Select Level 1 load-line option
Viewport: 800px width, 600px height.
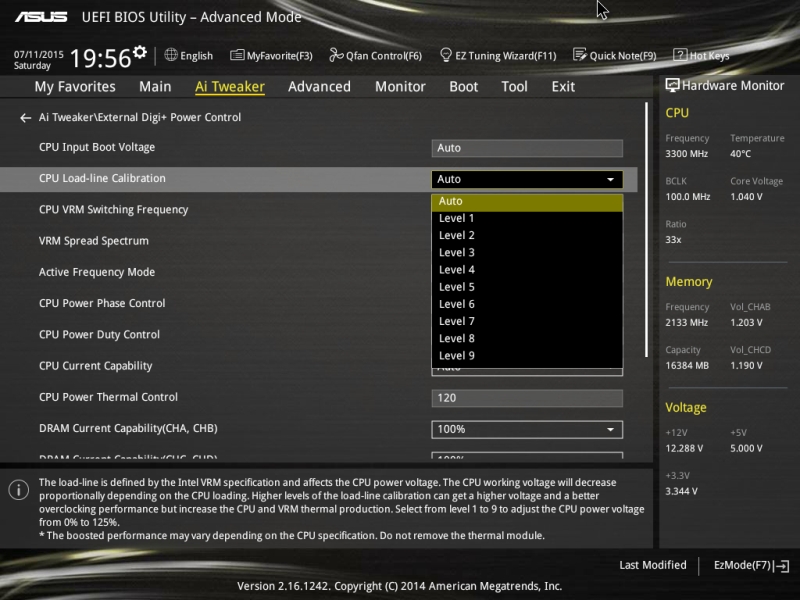(527, 218)
